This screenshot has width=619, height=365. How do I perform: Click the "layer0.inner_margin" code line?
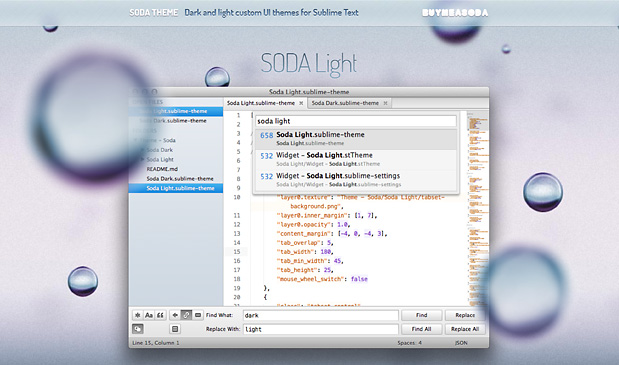coord(327,215)
